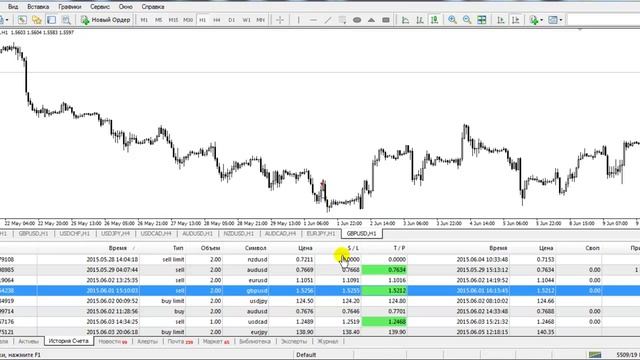Switch to the EURJPY,H1 chart tab
640x360 pixels.
[321, 233]
